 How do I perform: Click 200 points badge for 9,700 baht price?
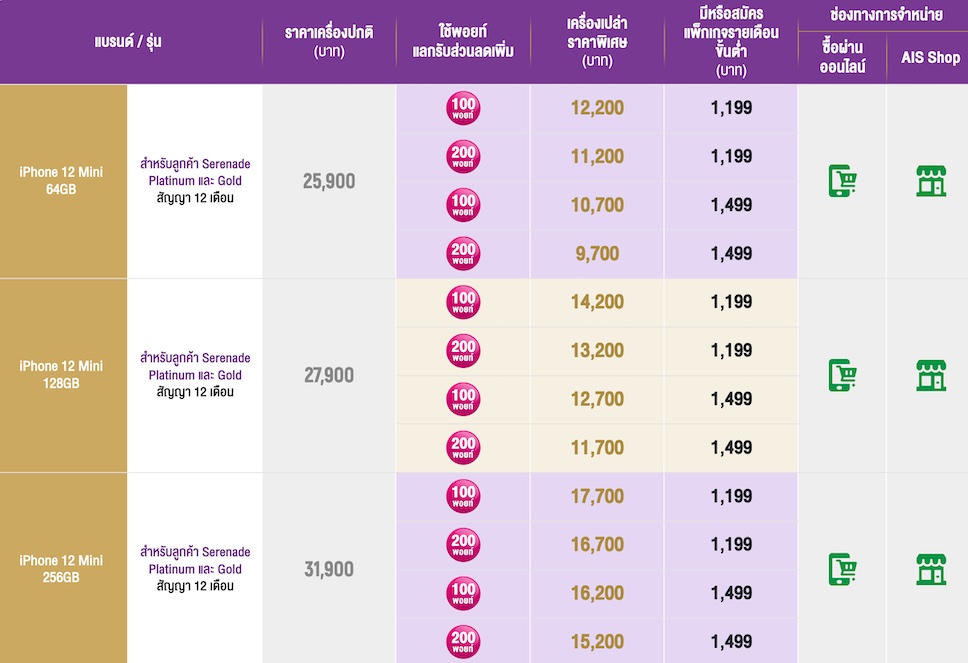tap(463, 254)
